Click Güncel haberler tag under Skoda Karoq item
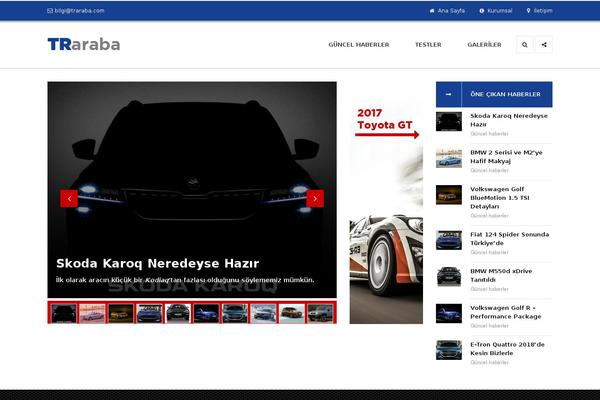The image size is (600, 400). pos(489,134)
